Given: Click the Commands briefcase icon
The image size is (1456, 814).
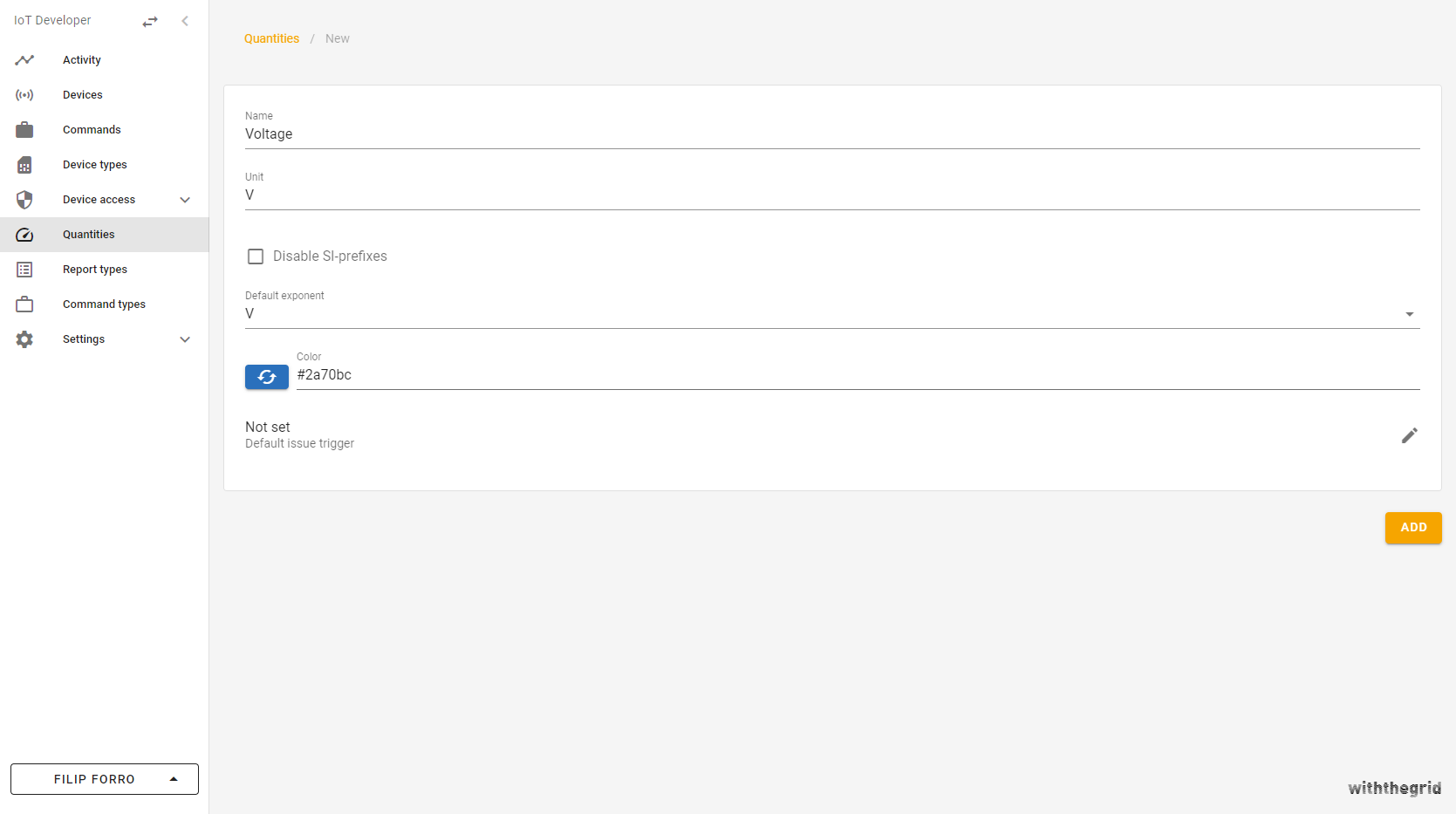Looking at the screenshot, I should (24, 130).
